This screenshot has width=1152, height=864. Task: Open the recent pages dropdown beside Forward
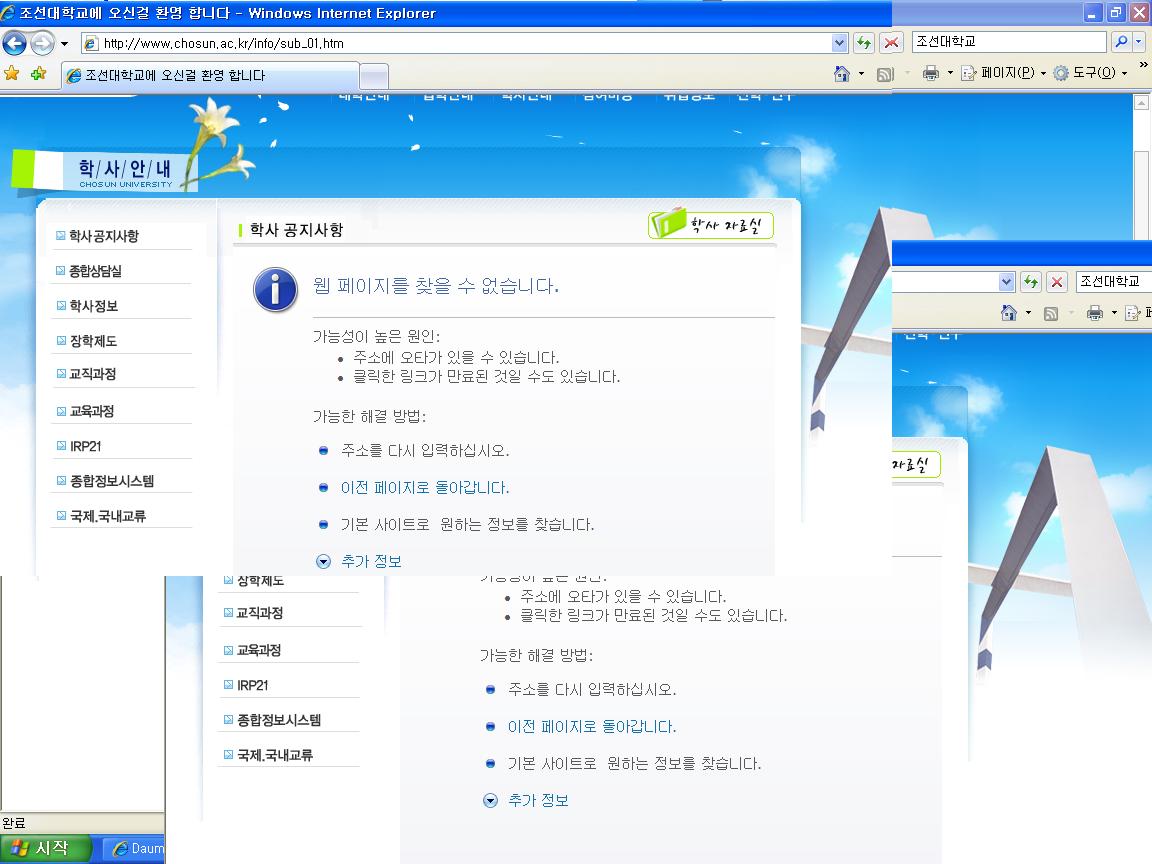(x=65, y=44)
